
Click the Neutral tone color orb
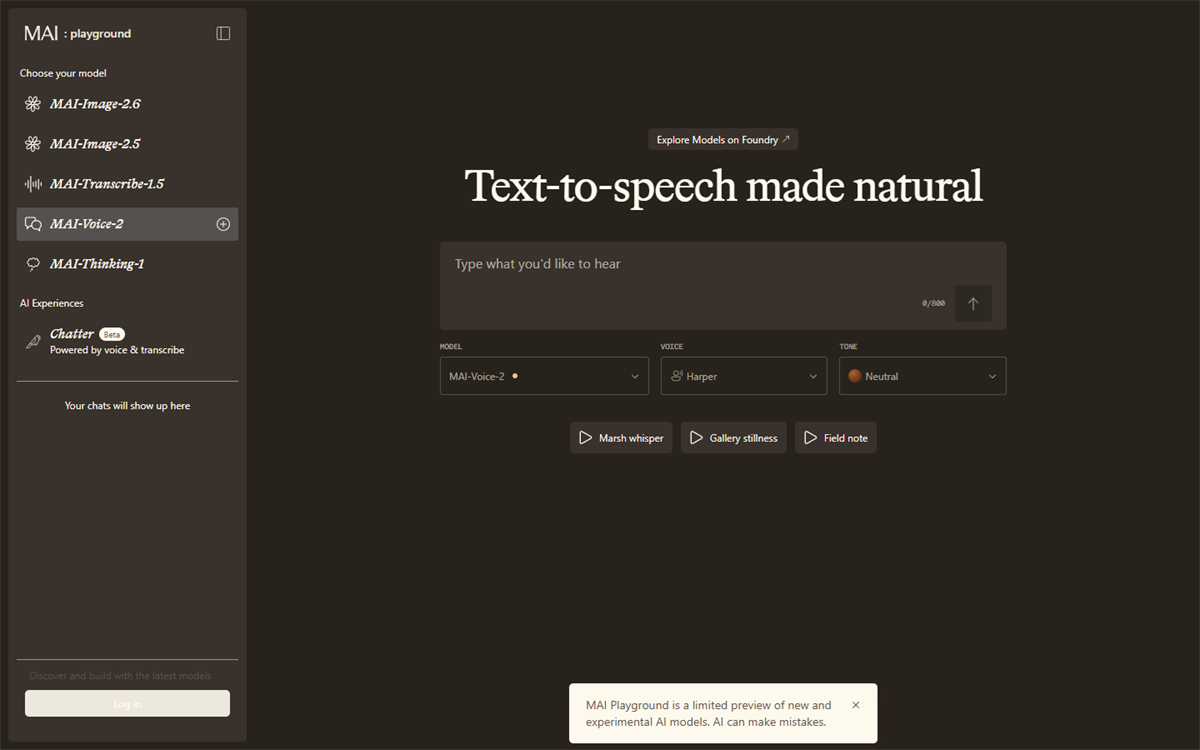point(855,376)
